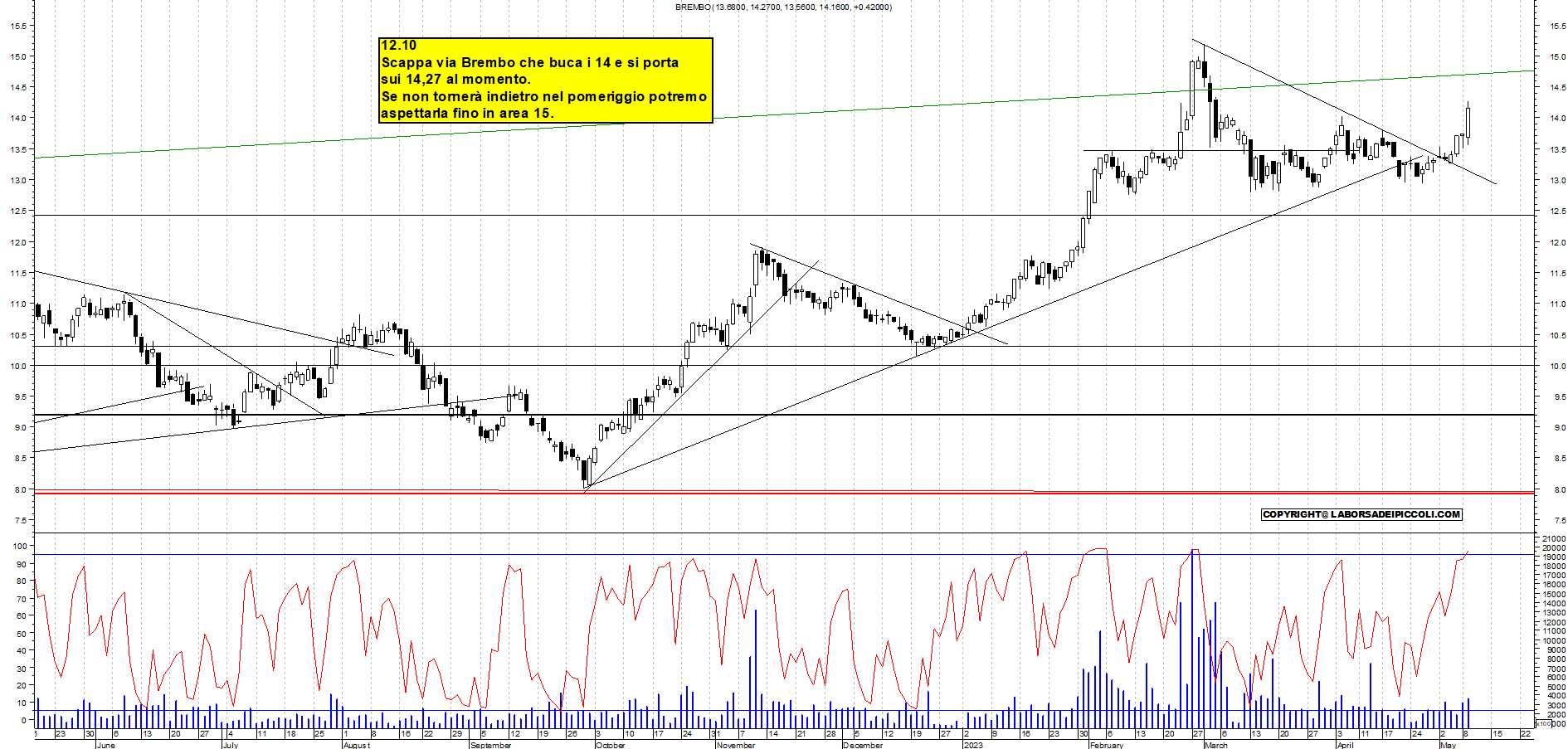Click the 'December' month label on the time axis

[x=862, y=745]
